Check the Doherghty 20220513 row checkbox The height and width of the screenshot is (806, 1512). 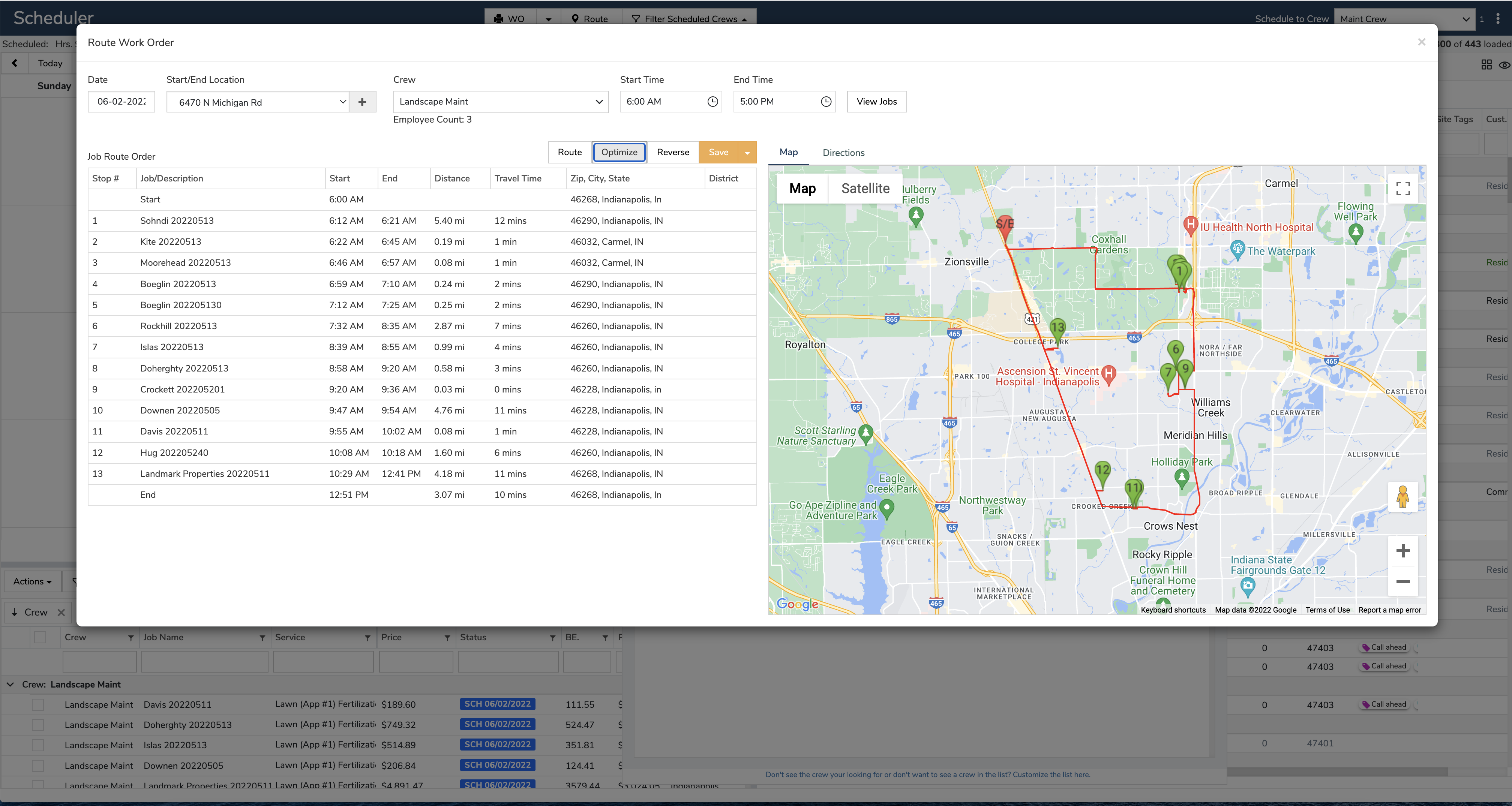(x=38, y=725)
